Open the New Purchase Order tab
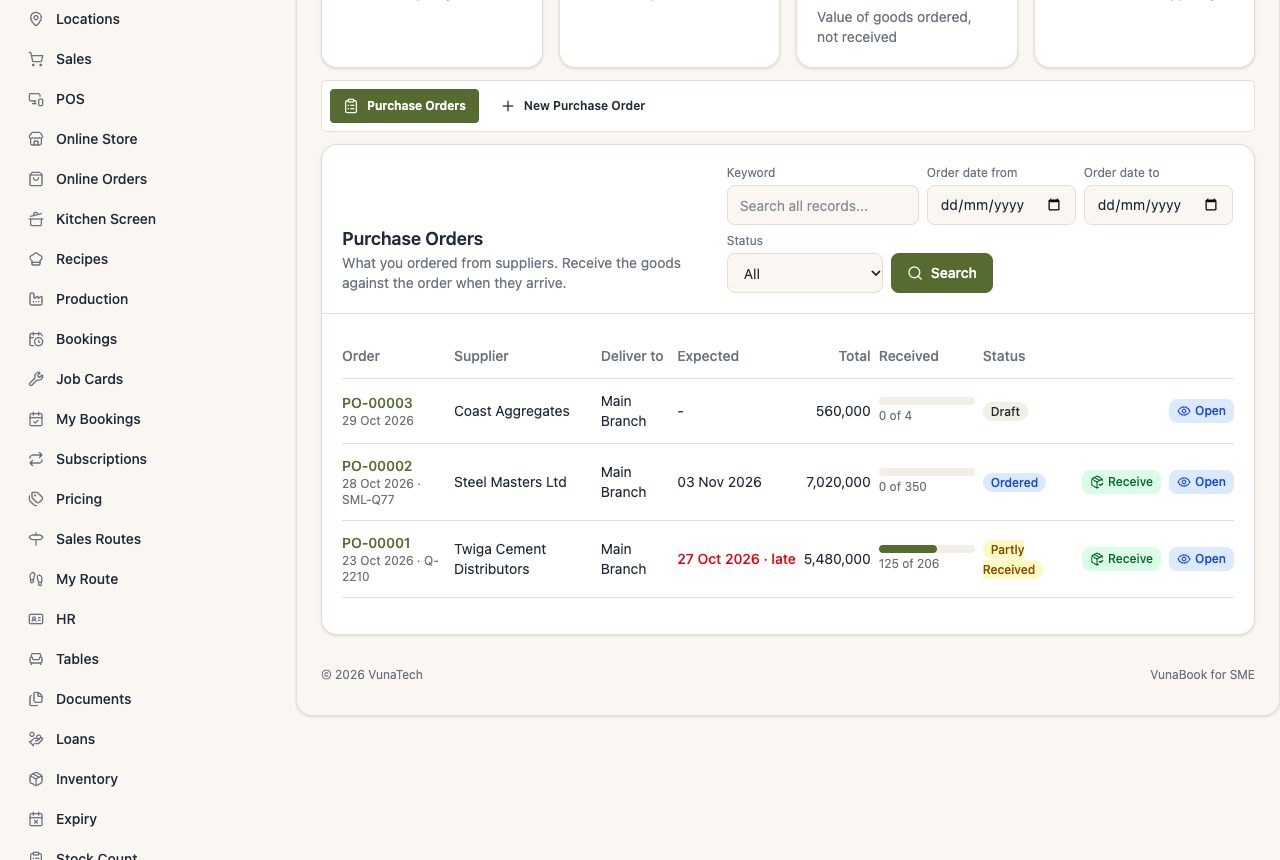 point(573,106)
